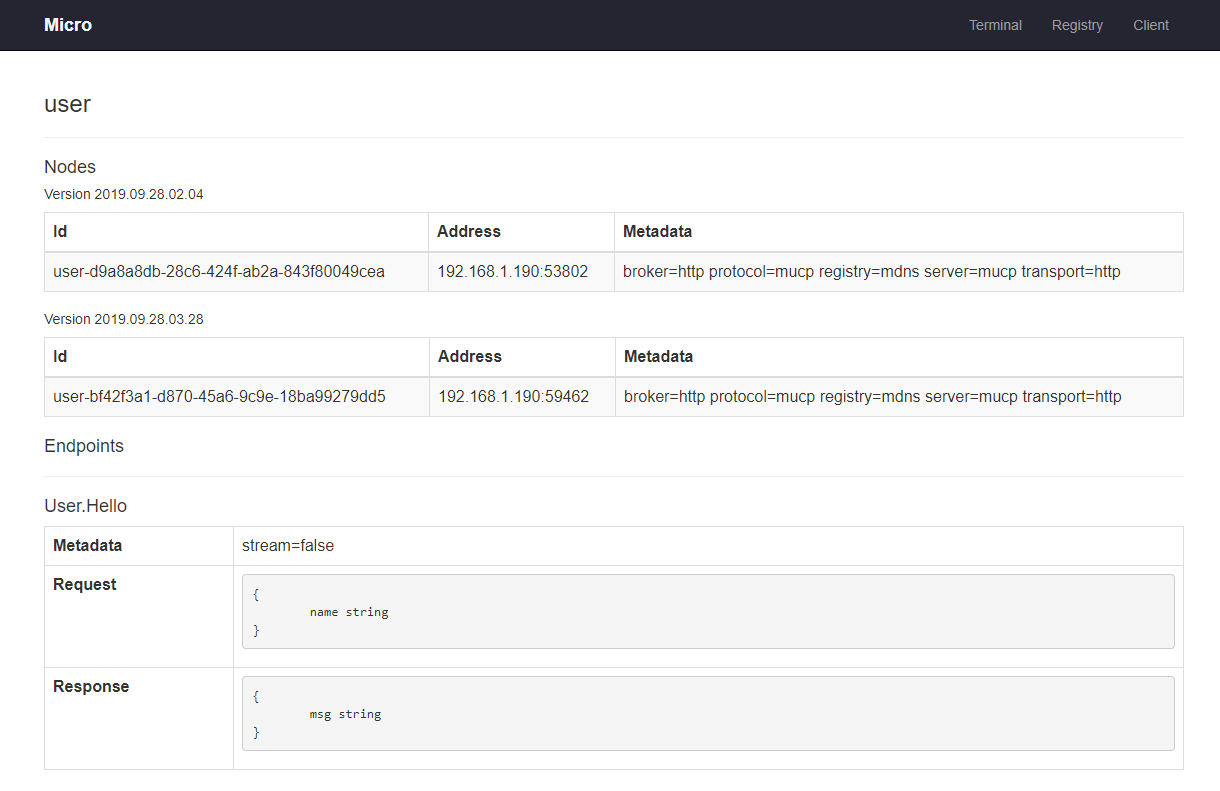Image resolution: width=1220 pixels, height=791 pixels.
Task: Open the Terminal navigation item
Action: (x=995, y=25)
